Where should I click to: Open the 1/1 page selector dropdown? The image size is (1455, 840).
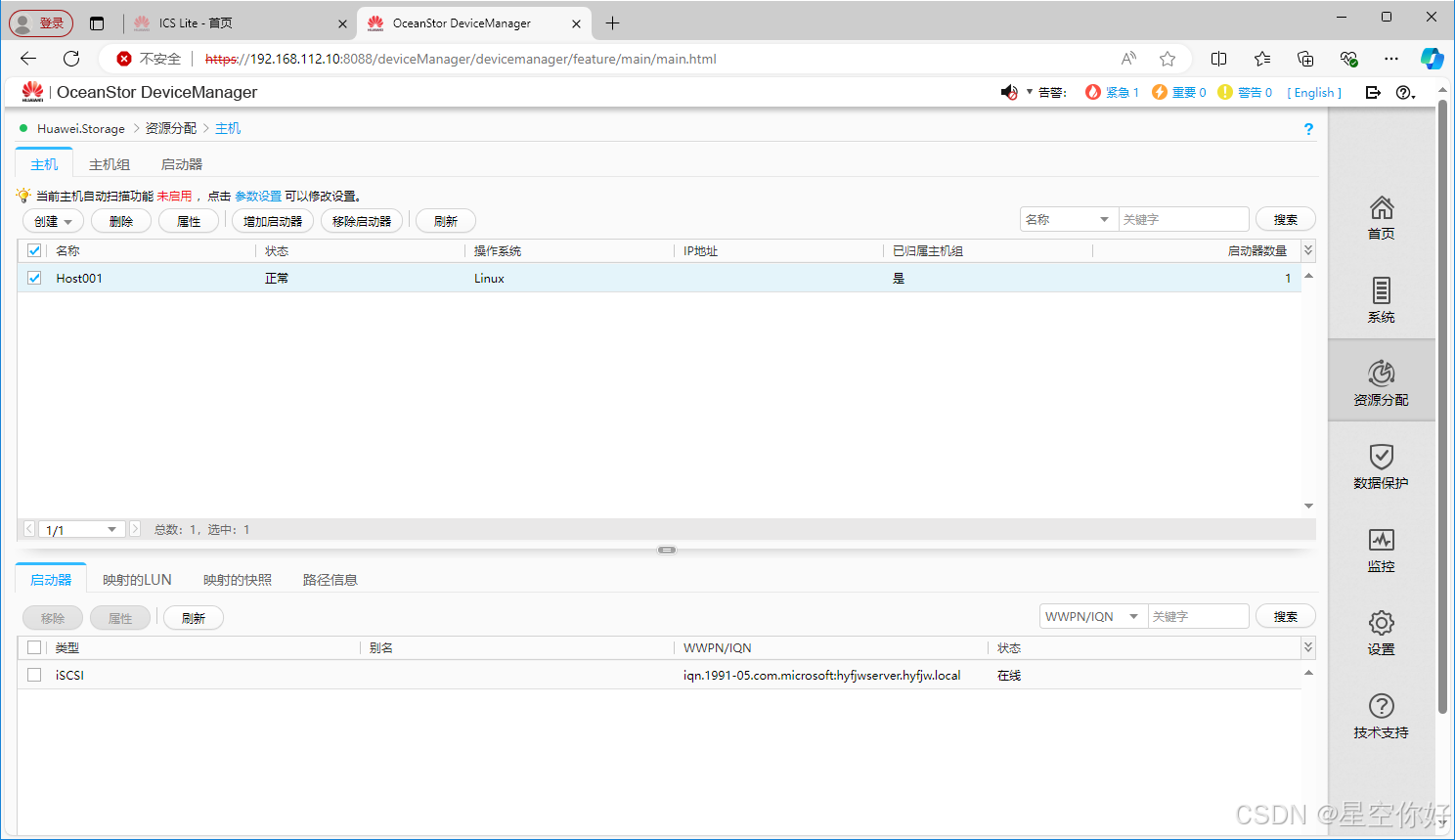[x=81, y=529]
